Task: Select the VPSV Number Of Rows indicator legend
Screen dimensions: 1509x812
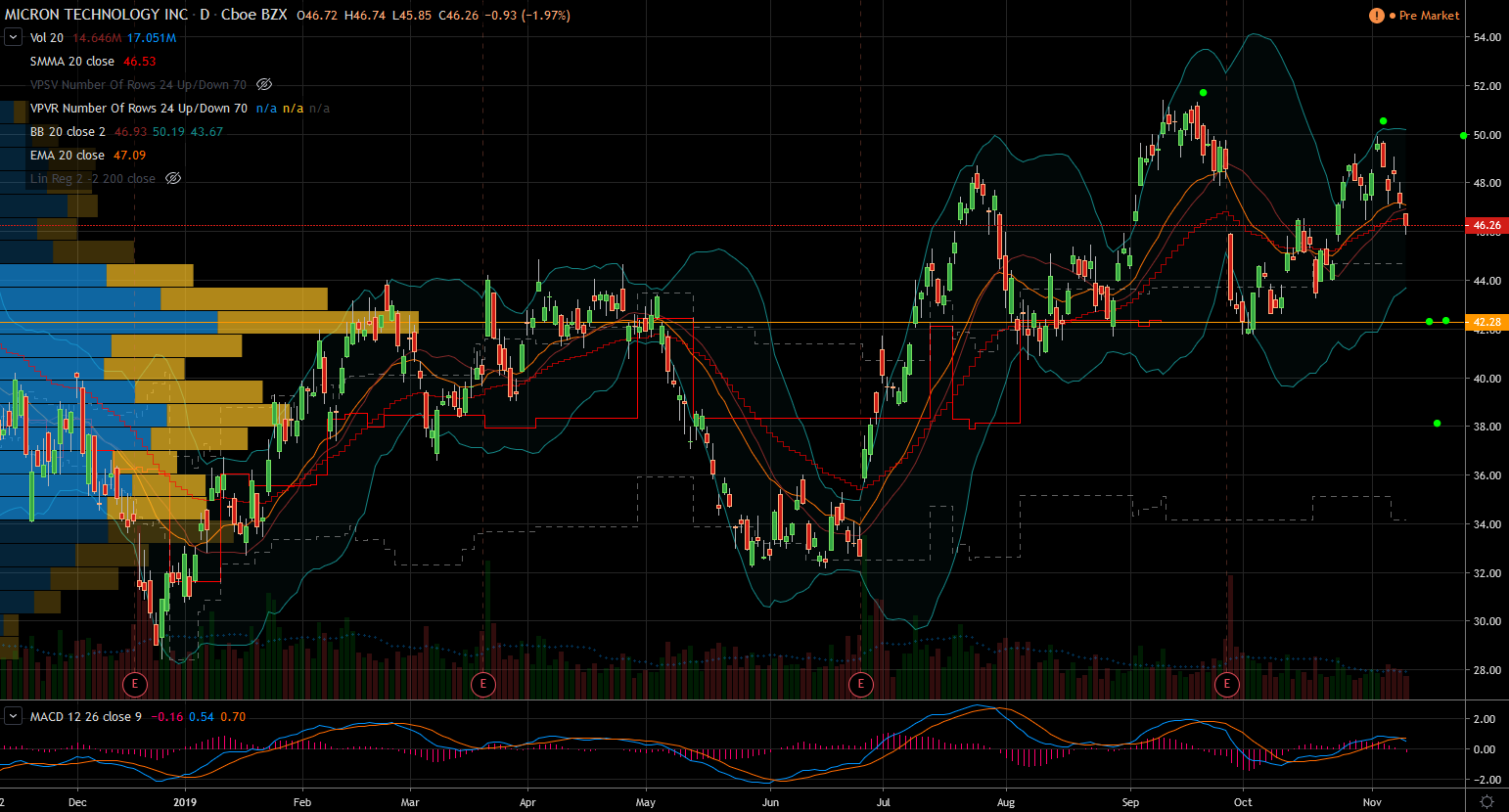Action: pos(138,85)
